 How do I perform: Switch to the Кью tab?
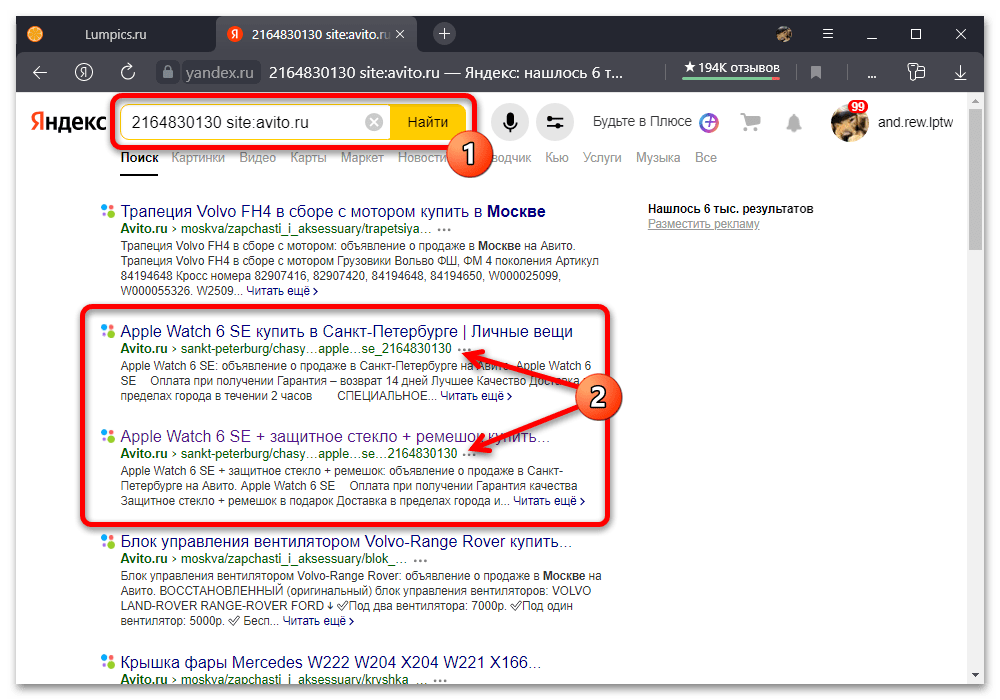[x=557, y=157]
